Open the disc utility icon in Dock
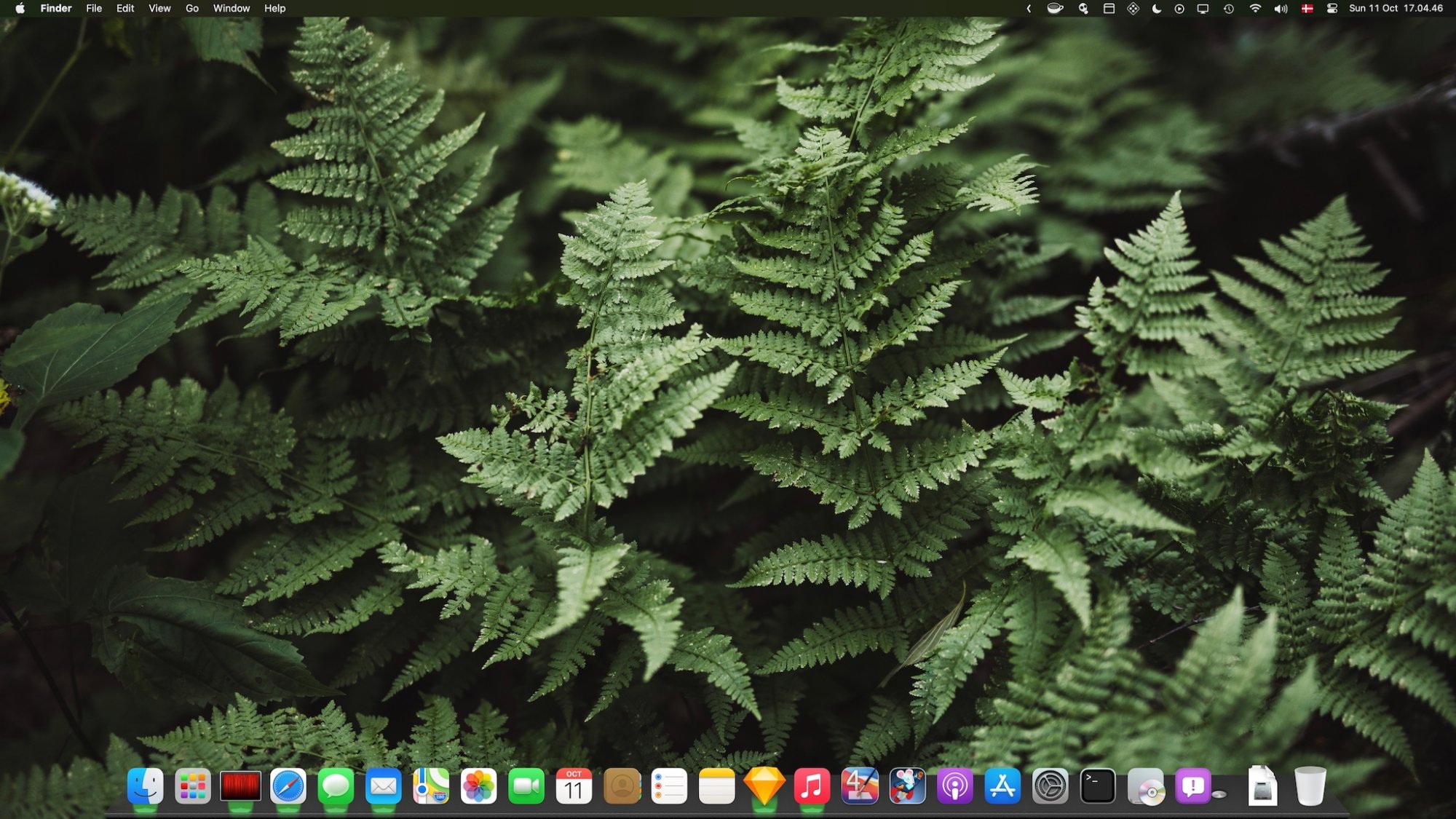Screen dimensions: 1456x819 click(x=1146, y=786)
